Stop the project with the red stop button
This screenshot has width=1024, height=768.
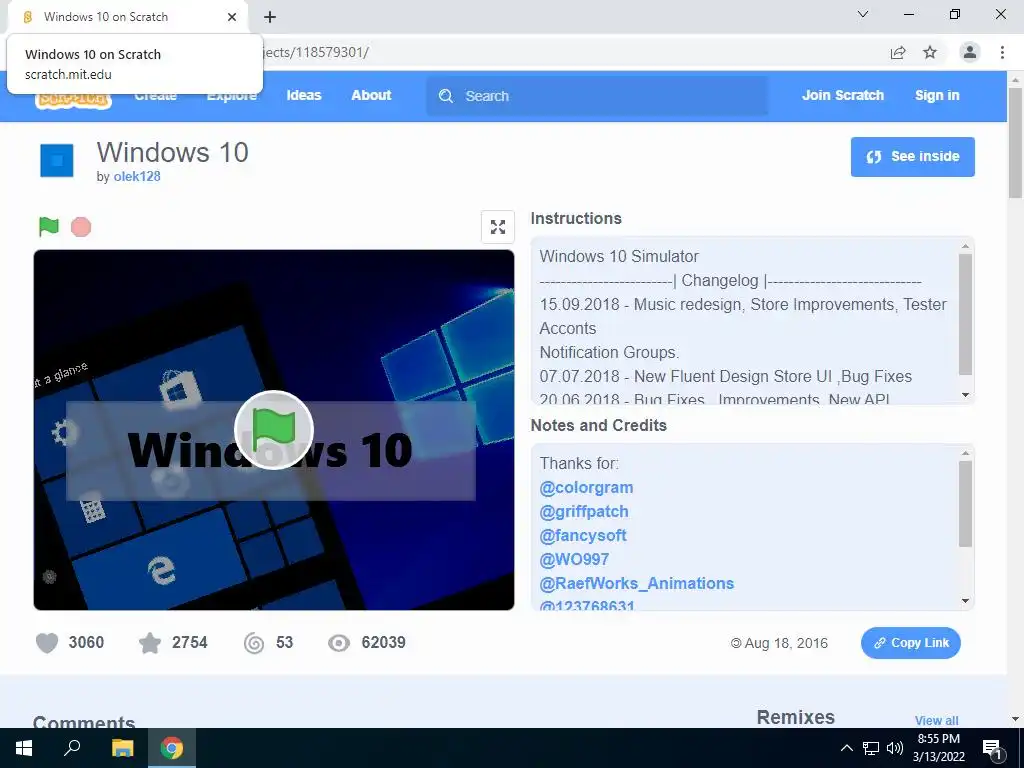click(x=81, y=227)
